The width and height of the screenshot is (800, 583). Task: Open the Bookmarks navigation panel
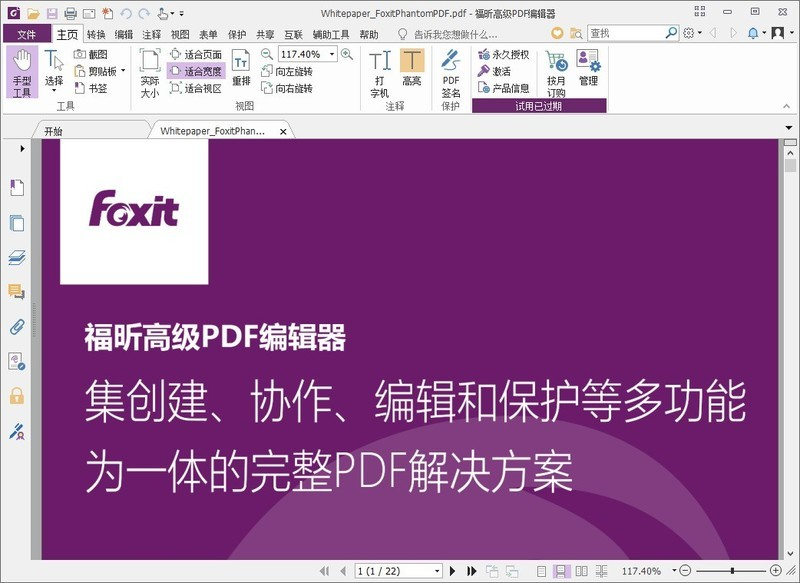[17, 188]
